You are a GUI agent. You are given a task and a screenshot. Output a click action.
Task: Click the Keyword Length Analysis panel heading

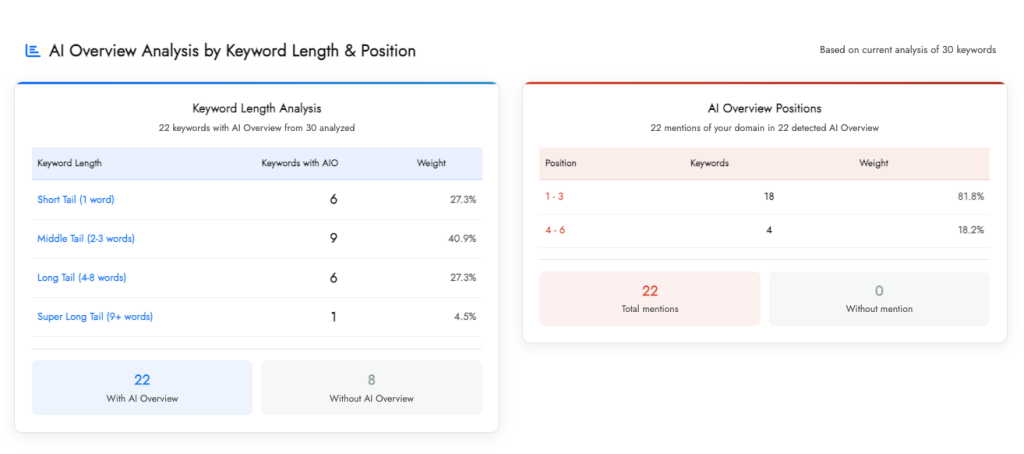tap(256, 108)
